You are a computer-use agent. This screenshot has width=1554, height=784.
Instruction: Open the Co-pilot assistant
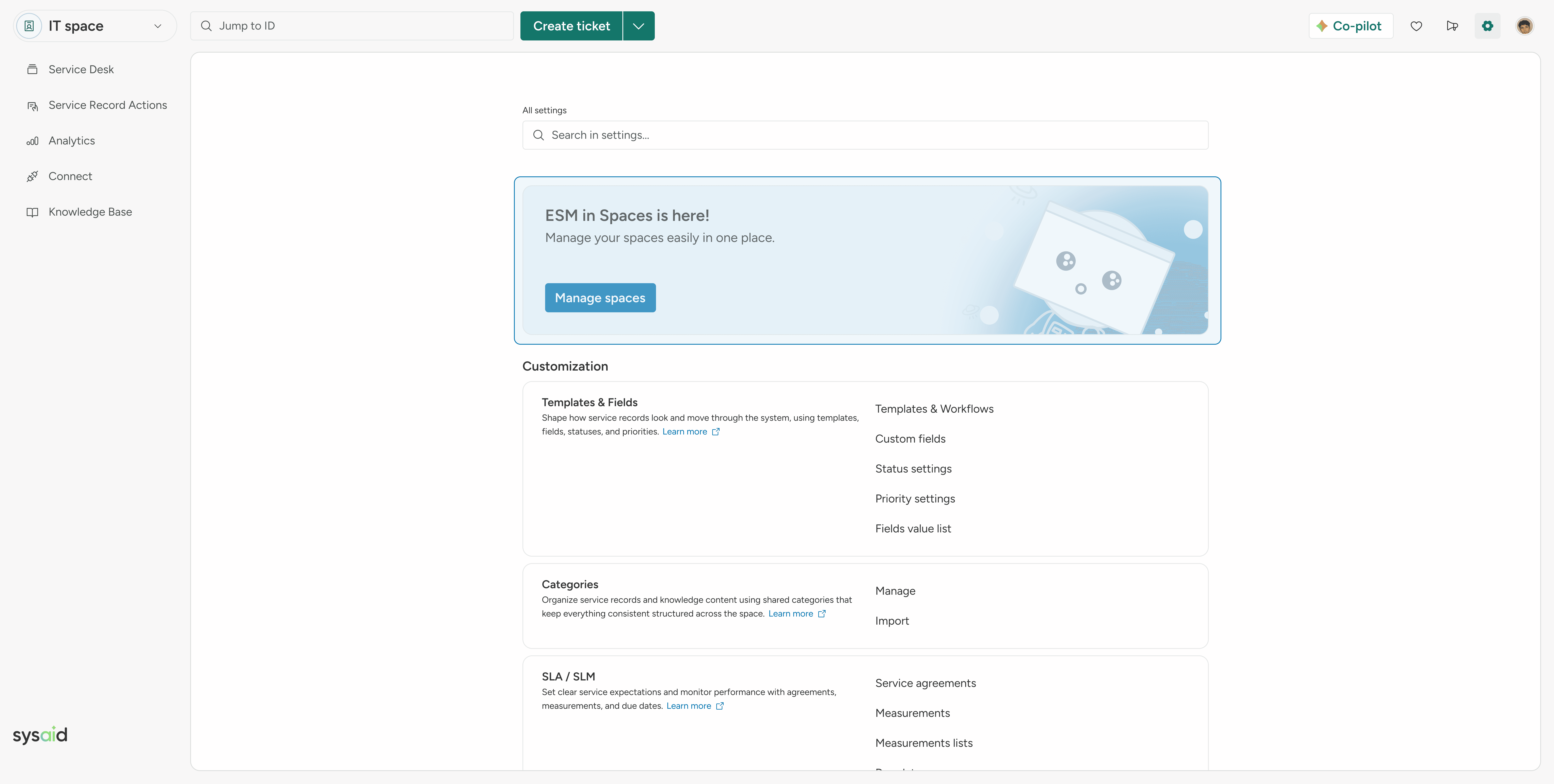point(1350,26)
